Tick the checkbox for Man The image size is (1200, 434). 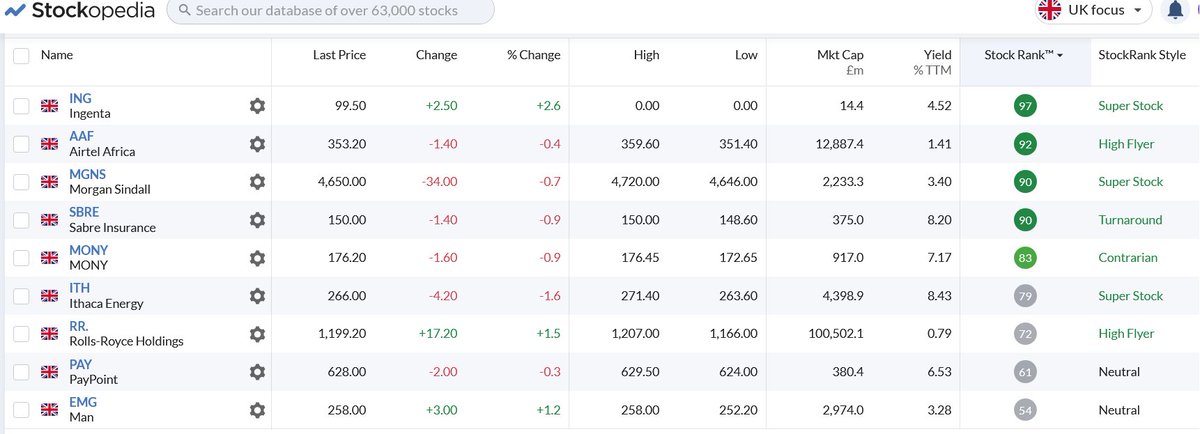coord(21,410)
